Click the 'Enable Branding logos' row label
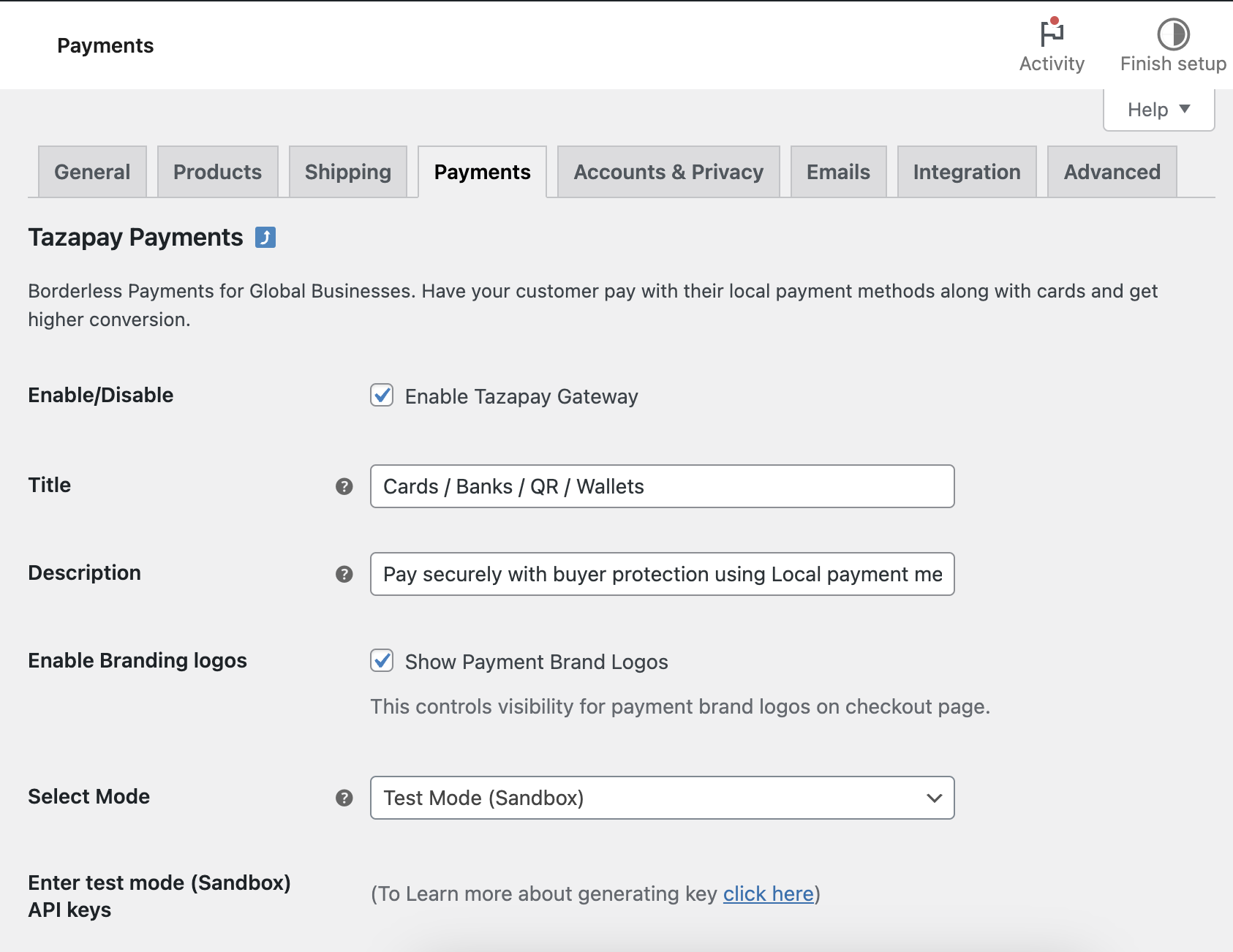The image size is (1233, 952). [137, 660]
